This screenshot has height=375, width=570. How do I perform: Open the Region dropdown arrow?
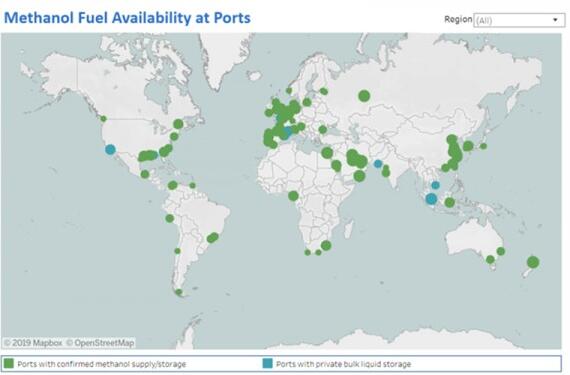point(555,20)
